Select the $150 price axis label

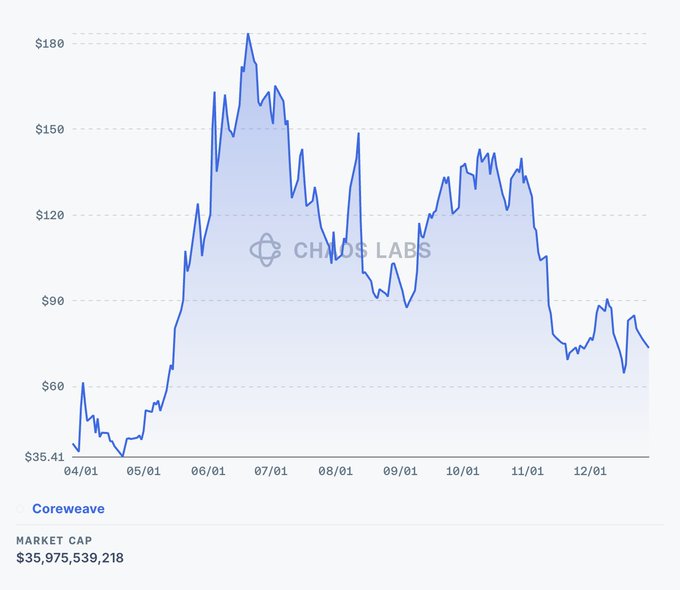pos(50,130)
